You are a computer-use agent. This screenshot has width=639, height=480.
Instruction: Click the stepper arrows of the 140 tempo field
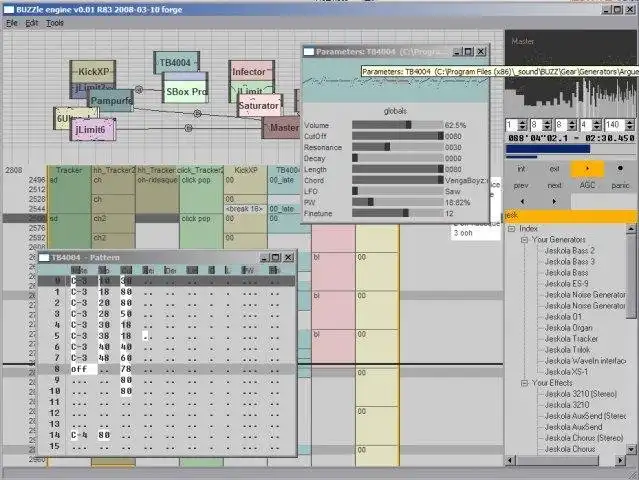630,125
